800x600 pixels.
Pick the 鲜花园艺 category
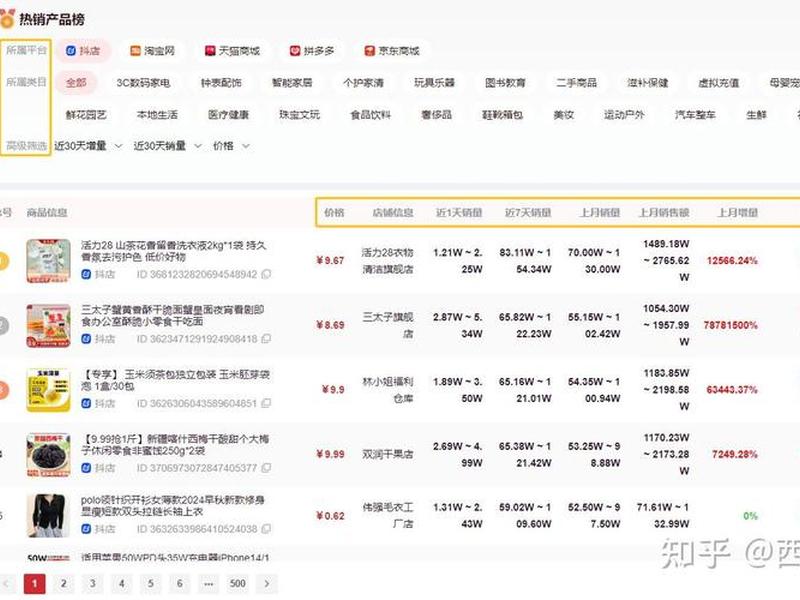(86, 115)
